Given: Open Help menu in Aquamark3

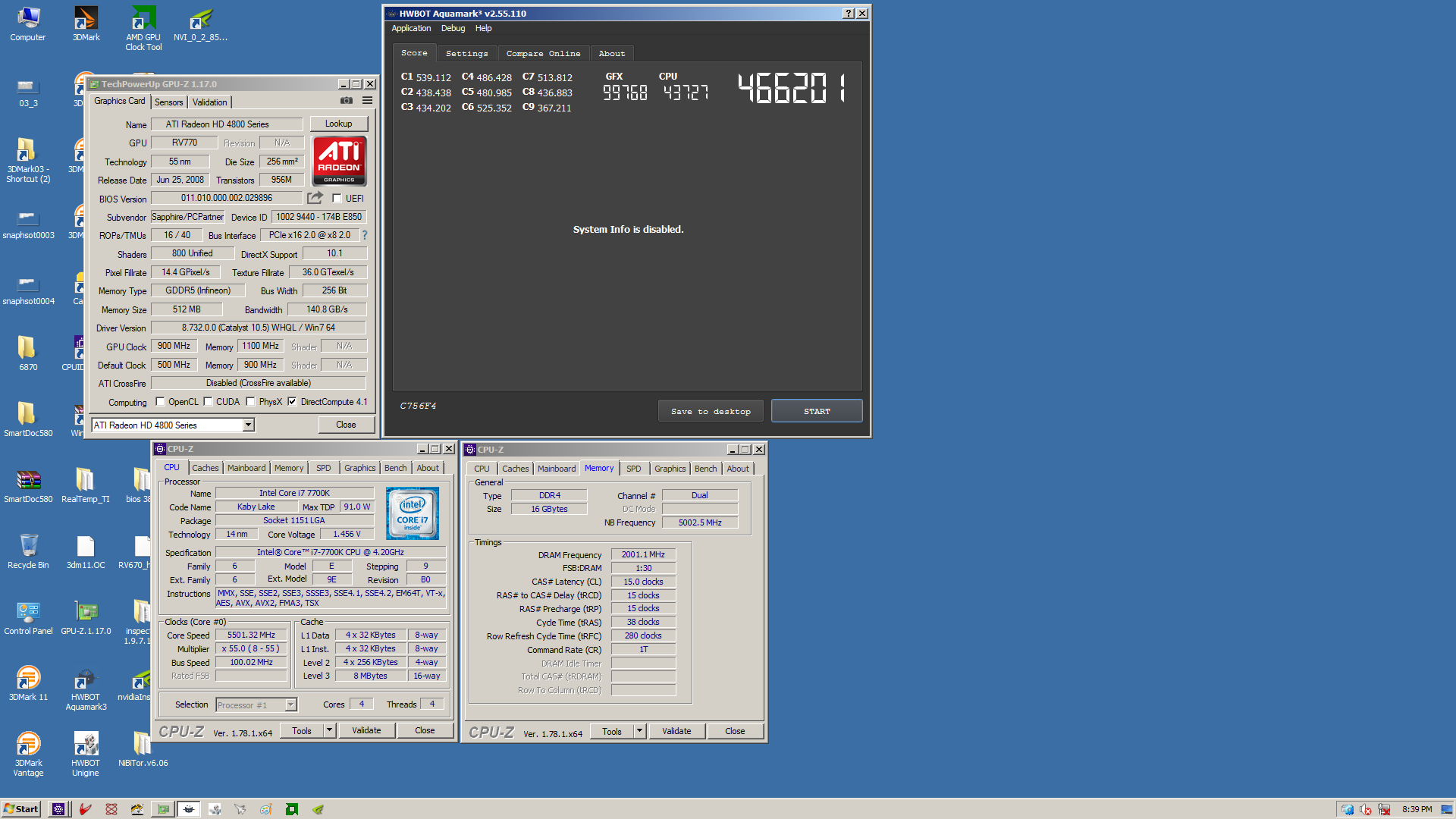Looking at the screenshot, I should click(x=483, y=28).
